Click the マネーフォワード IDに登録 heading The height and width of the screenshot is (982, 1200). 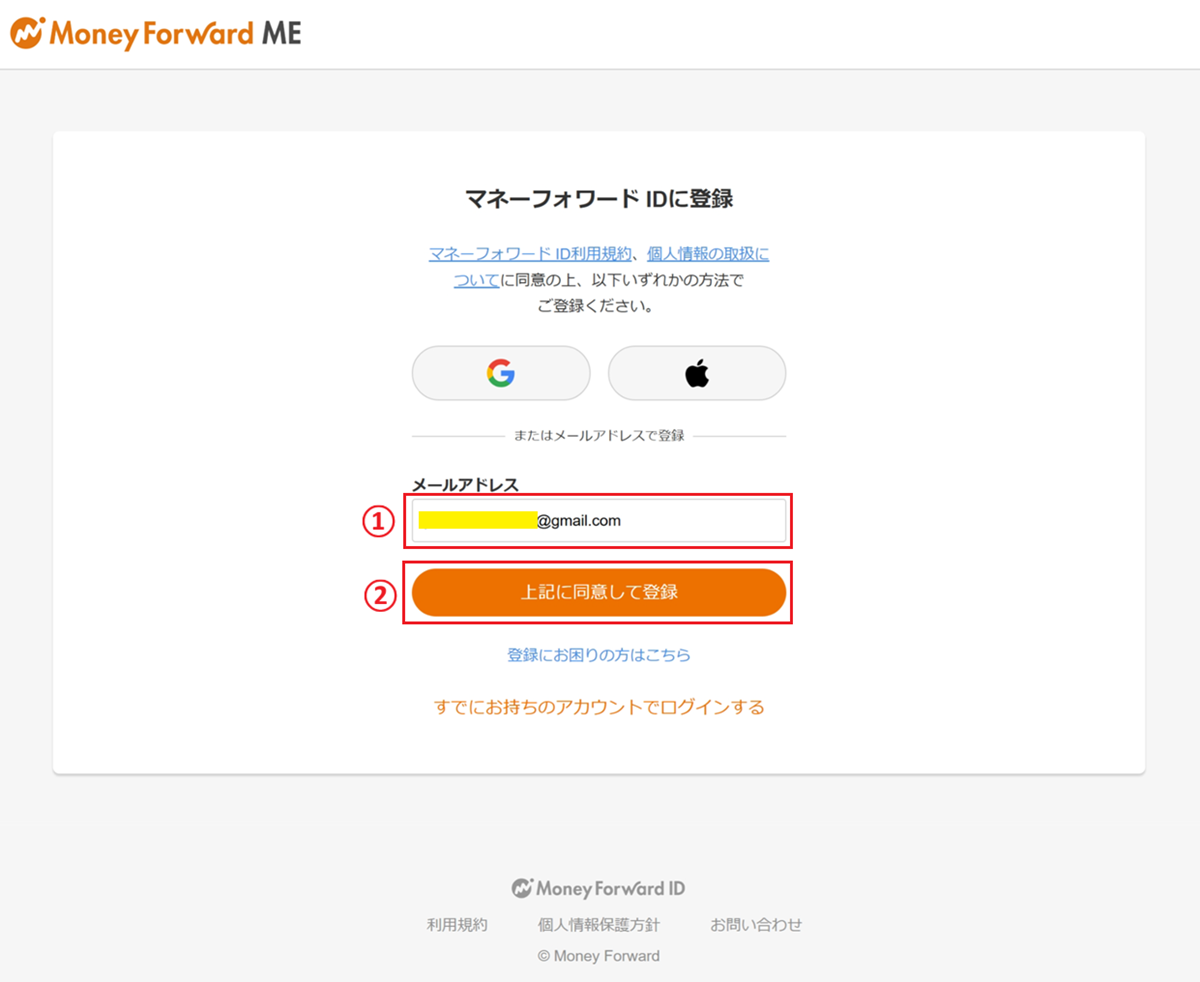click(x=598, y=198)
